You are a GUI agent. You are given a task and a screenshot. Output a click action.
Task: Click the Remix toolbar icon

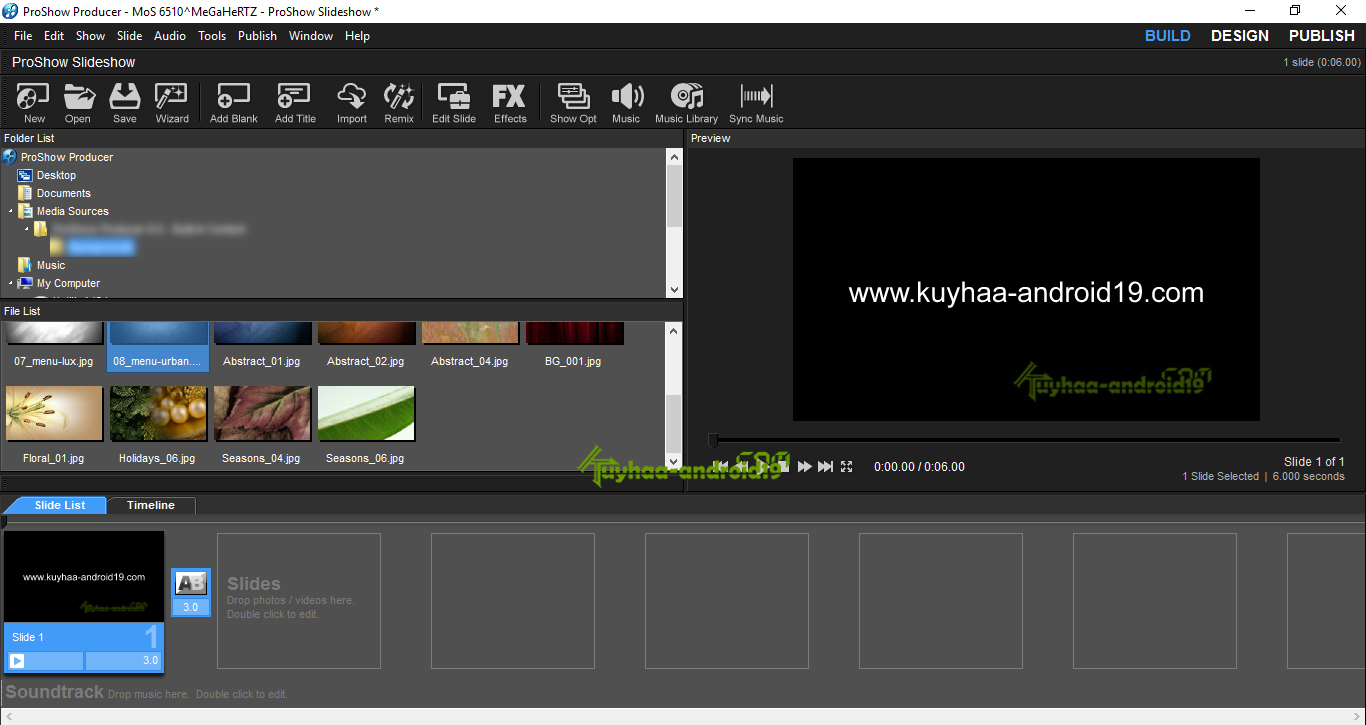[x=399, y=103]
